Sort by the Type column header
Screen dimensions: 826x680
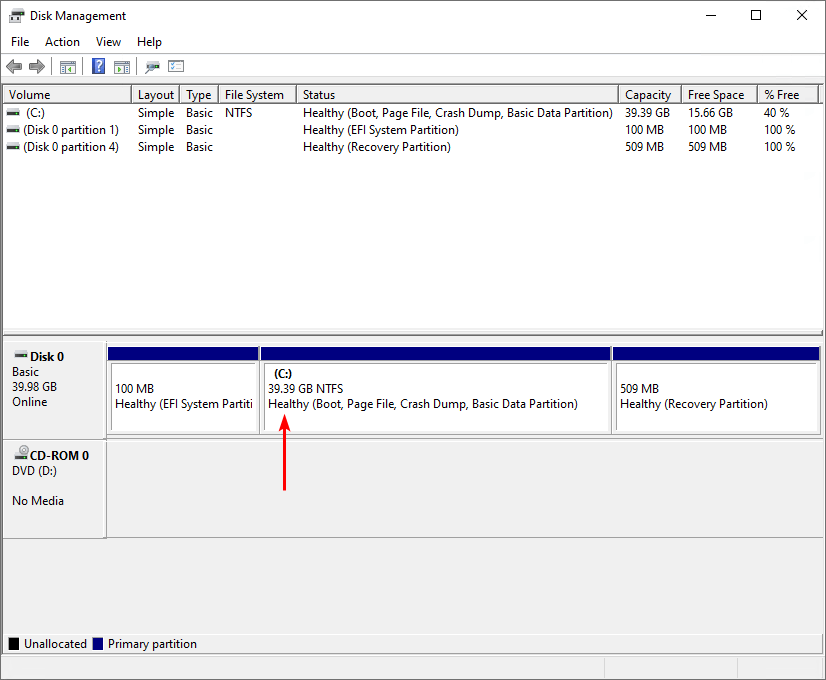point(199,95)
